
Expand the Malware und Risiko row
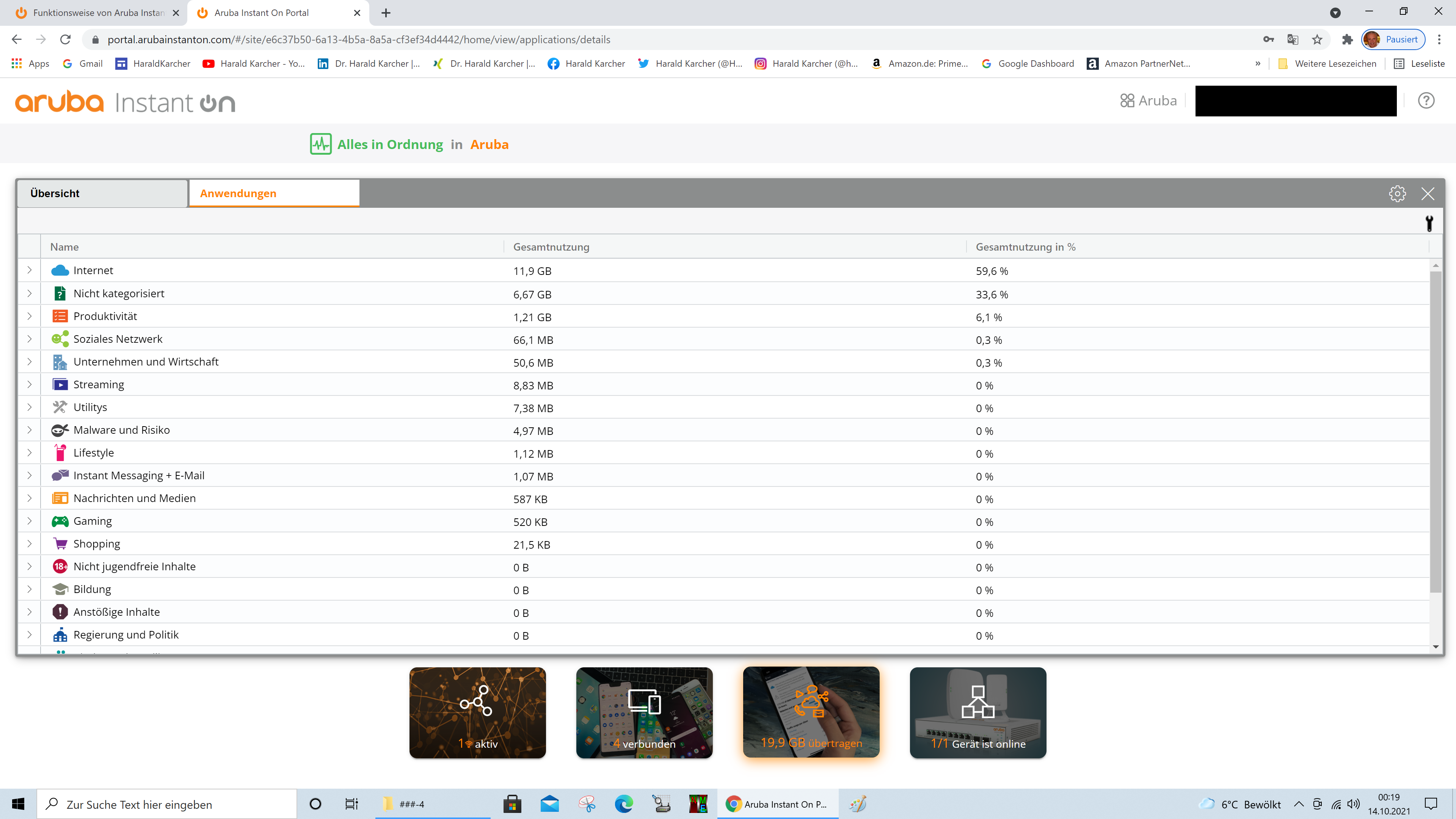[30, 430]
